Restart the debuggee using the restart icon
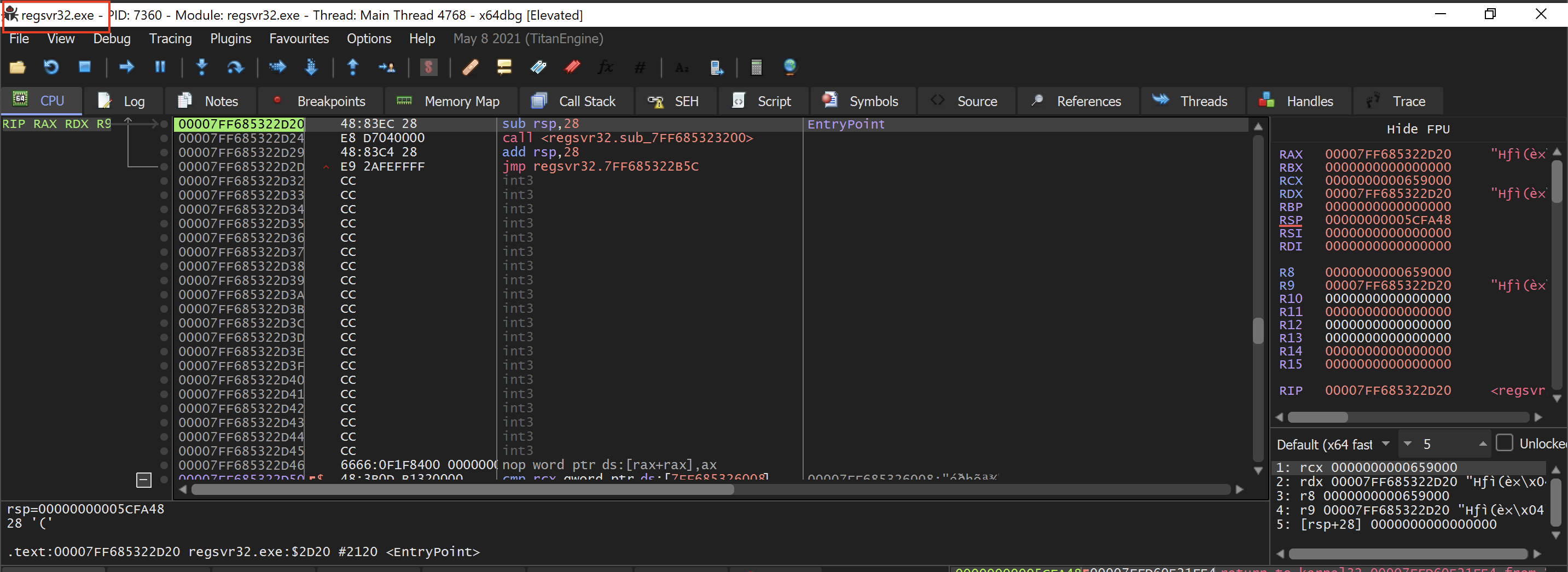The image size is (1568, 572). click(51, 67)
